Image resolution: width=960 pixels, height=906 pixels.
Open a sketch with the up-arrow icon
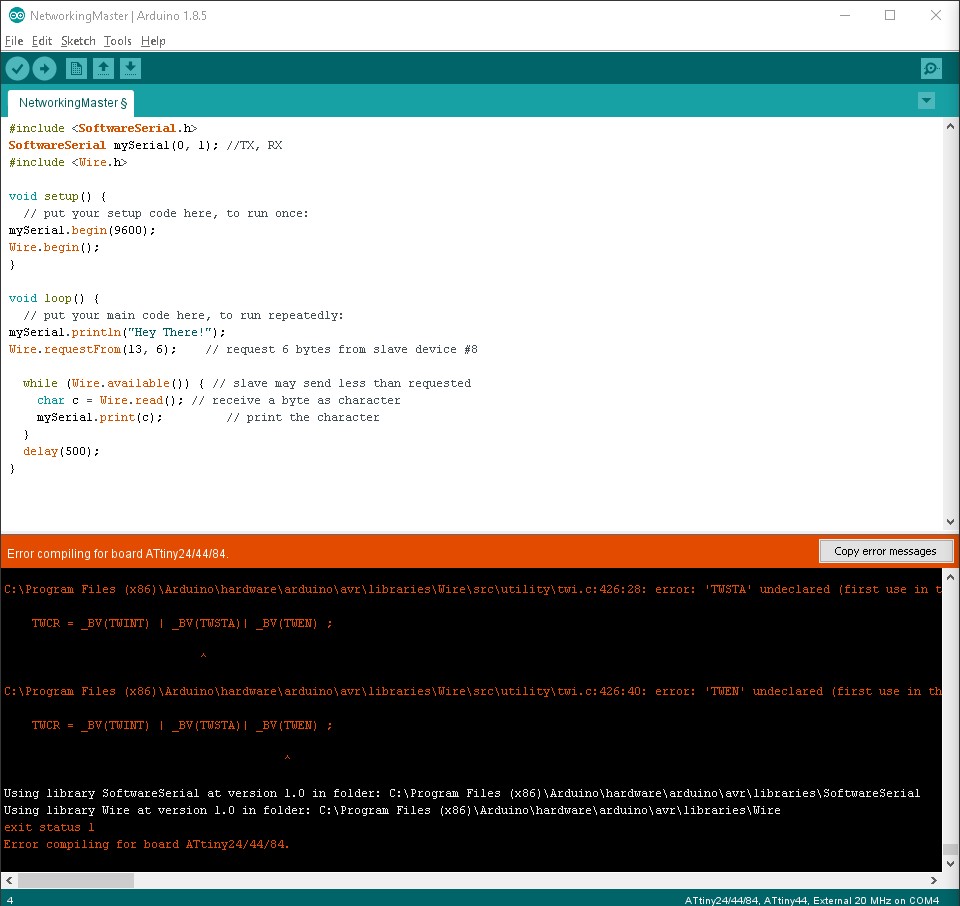103,69
